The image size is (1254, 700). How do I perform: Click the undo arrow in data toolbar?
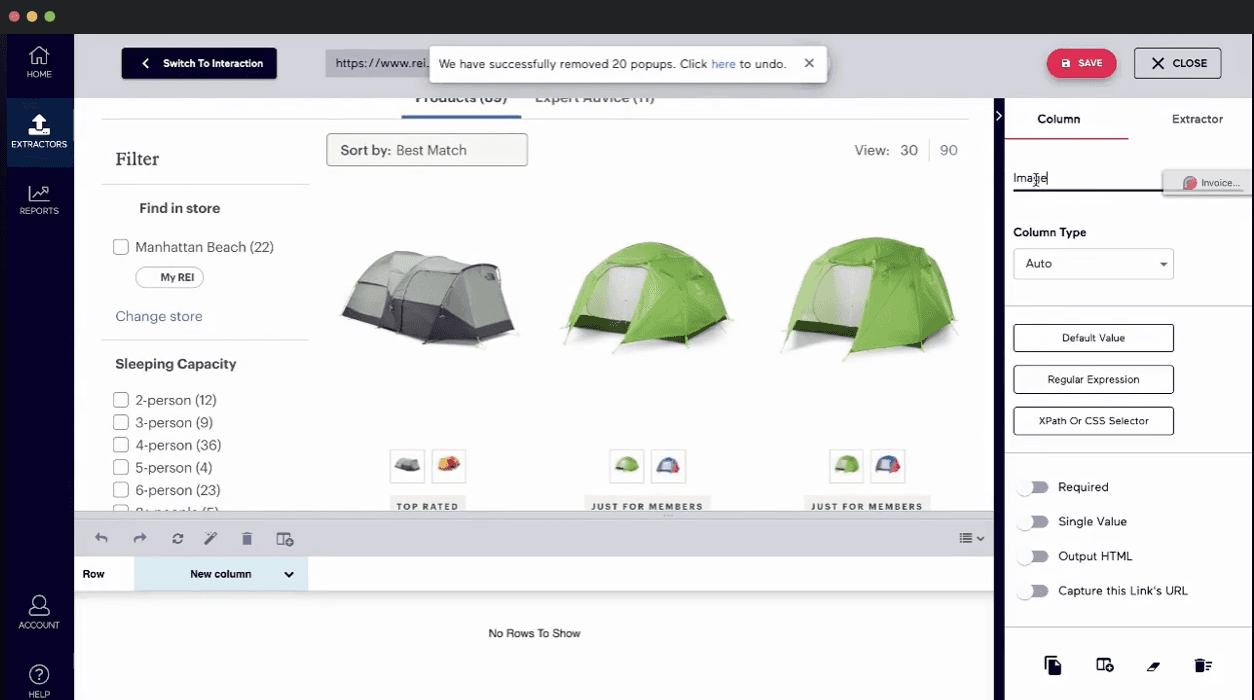[101, 538]
